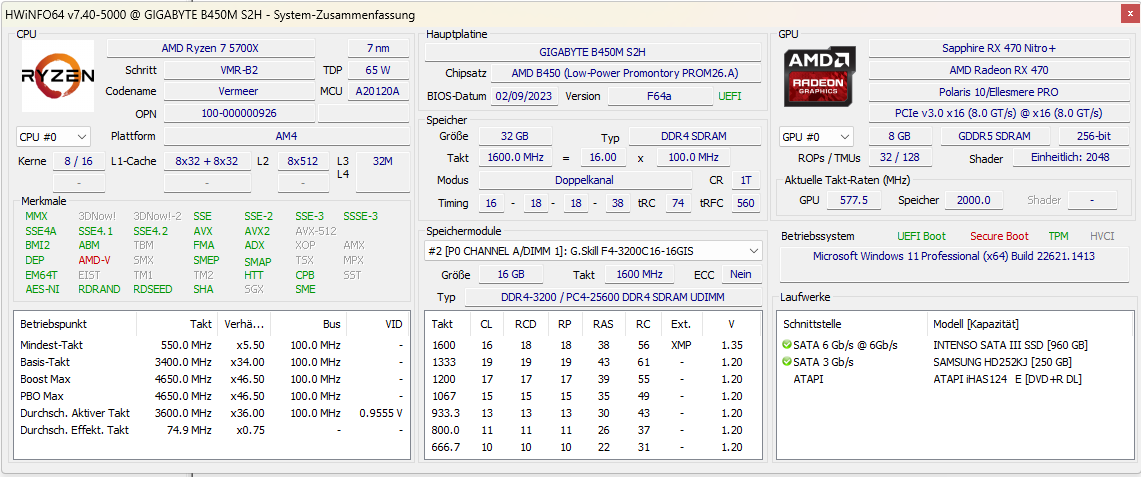The image size is (1141, 477).
Task: Click the AMD B450 chipset field
Action: tap(626, 74)
